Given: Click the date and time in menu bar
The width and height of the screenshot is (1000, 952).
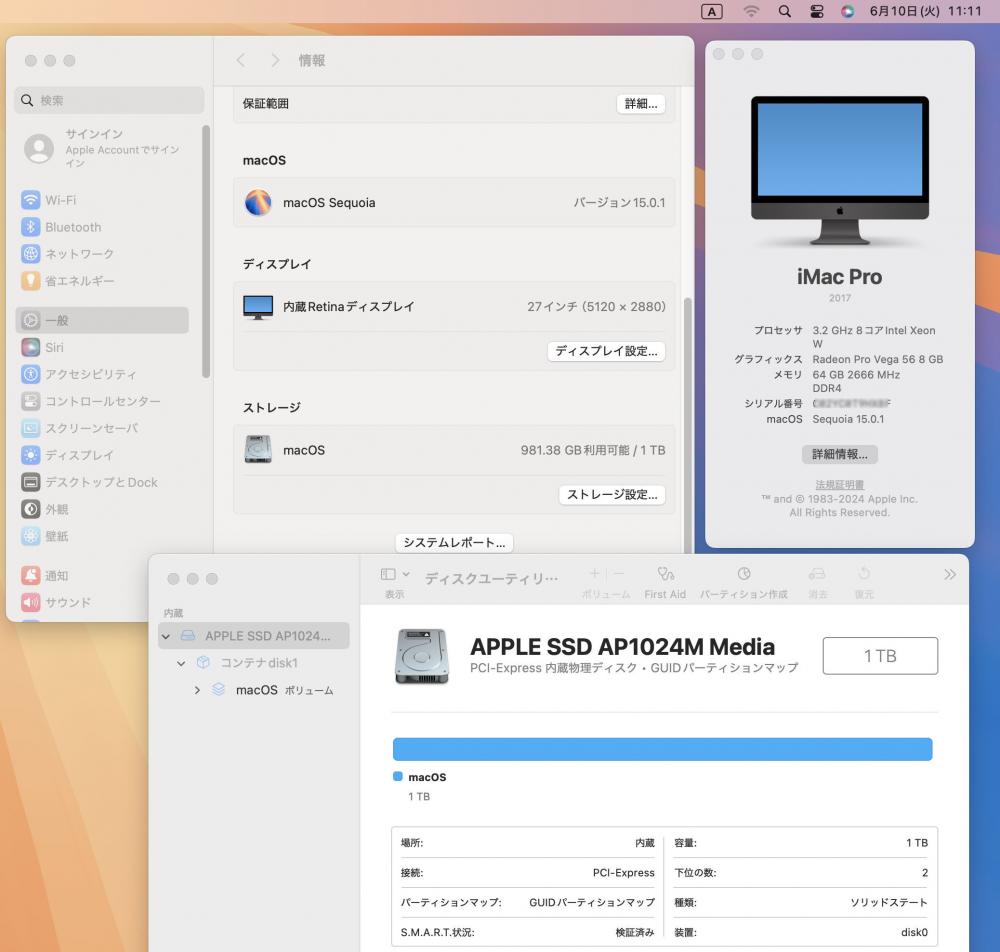Looking at the screenshot, I should click(925, 11).
